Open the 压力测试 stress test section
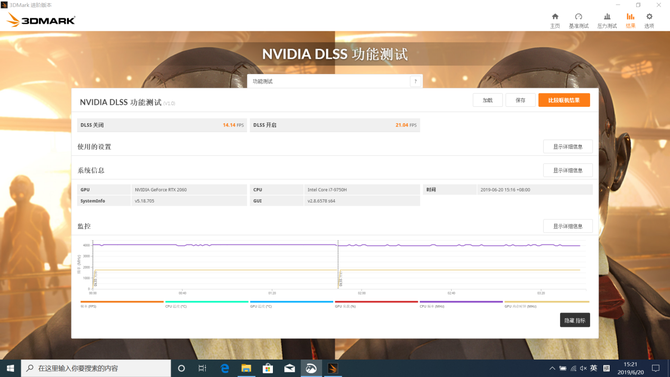Viewport: 670px width, 377px height. 607,21
